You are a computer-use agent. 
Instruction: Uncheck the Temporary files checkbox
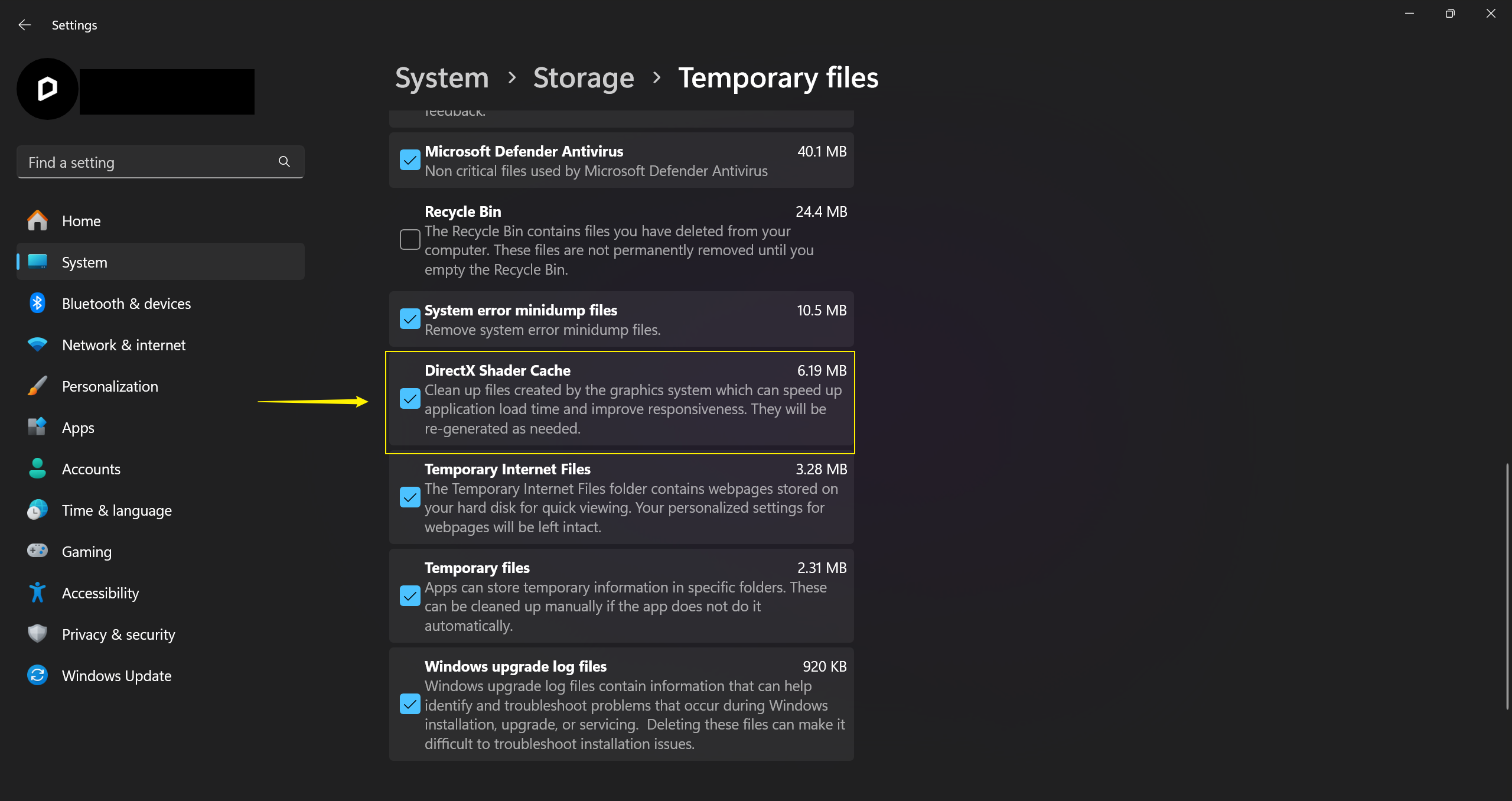(410, 596)
